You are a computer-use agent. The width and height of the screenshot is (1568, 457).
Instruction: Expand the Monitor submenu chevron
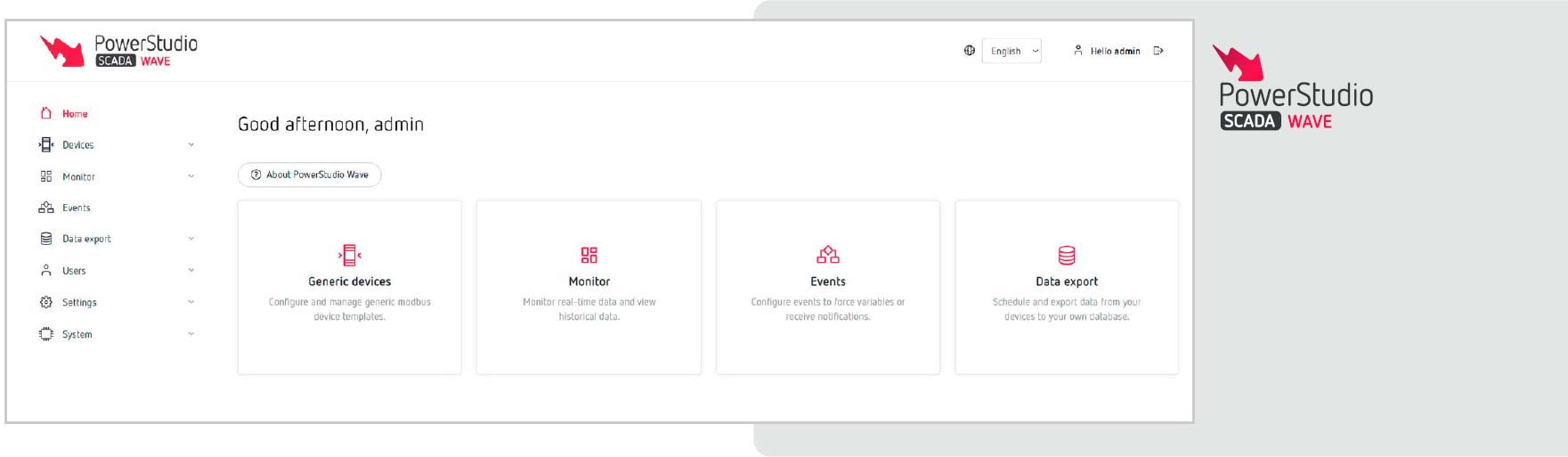[191, 176]
